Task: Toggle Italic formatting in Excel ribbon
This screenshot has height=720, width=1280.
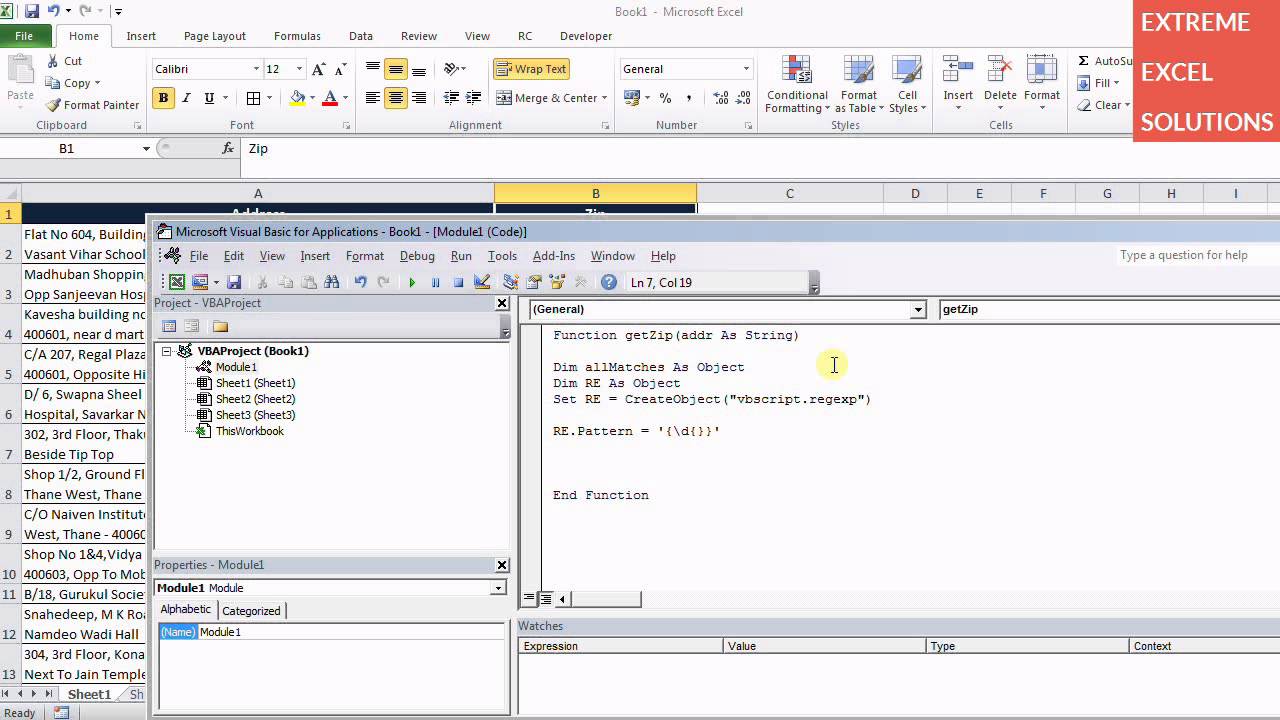Action: (186, 98)
